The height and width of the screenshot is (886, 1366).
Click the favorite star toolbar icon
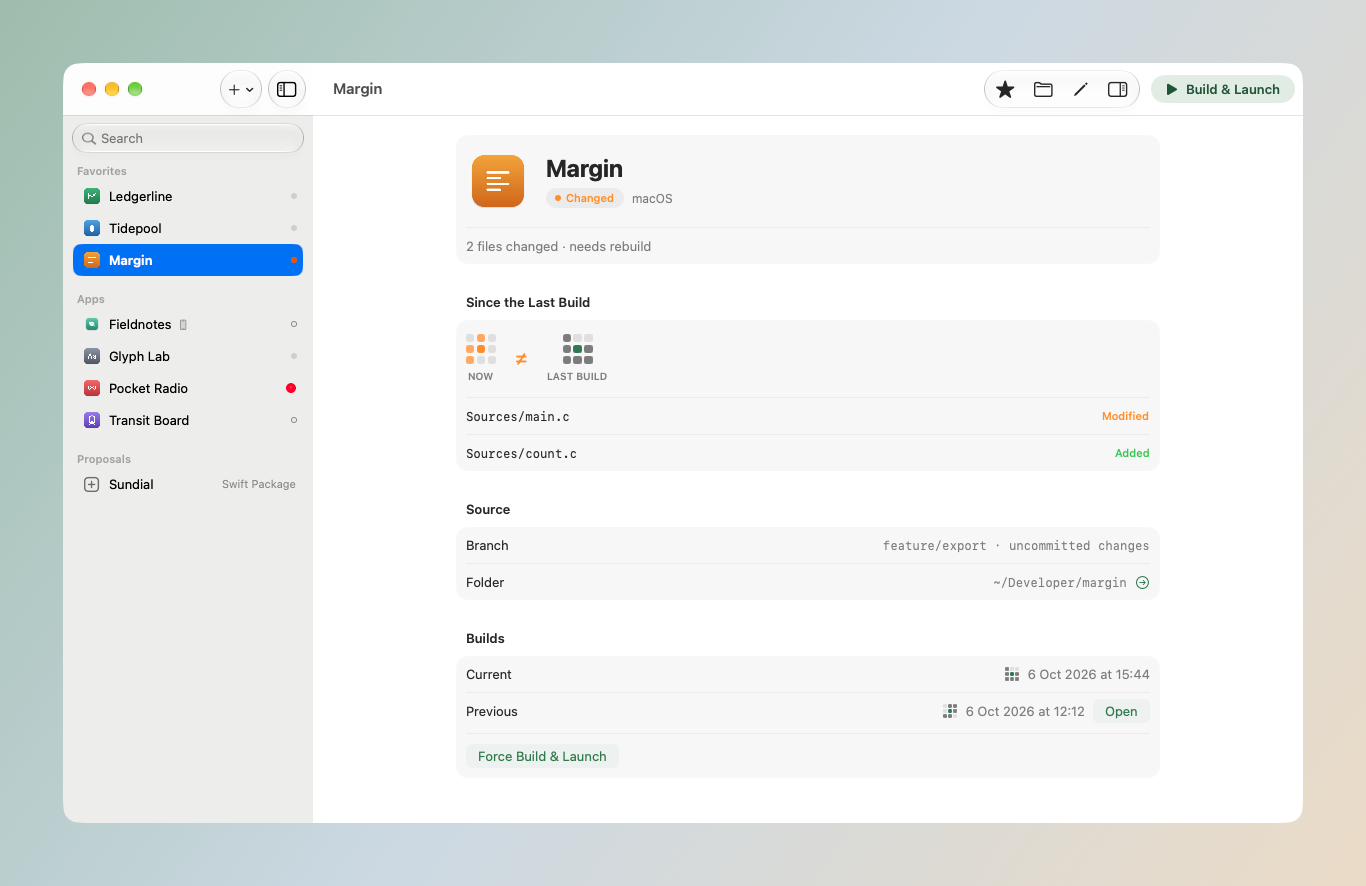(x=1005, y=89)
